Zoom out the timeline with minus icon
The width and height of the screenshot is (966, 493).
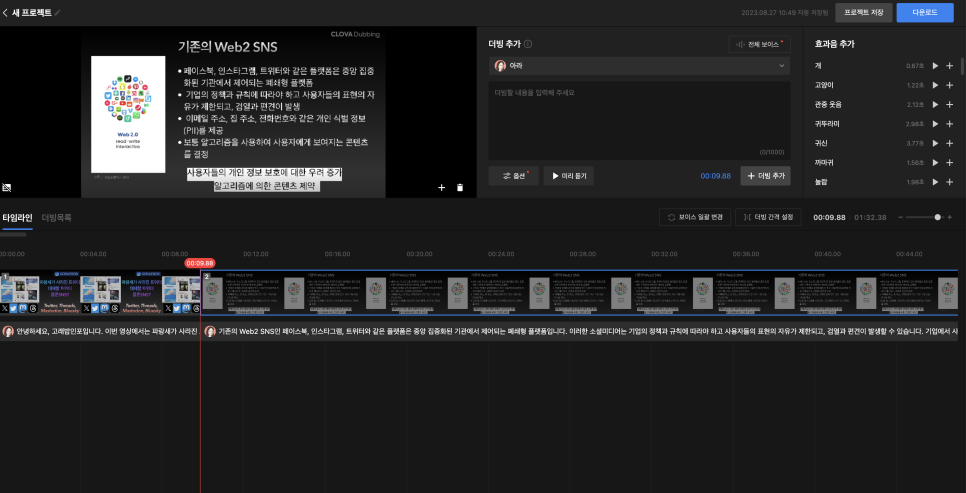coord(901,218)
